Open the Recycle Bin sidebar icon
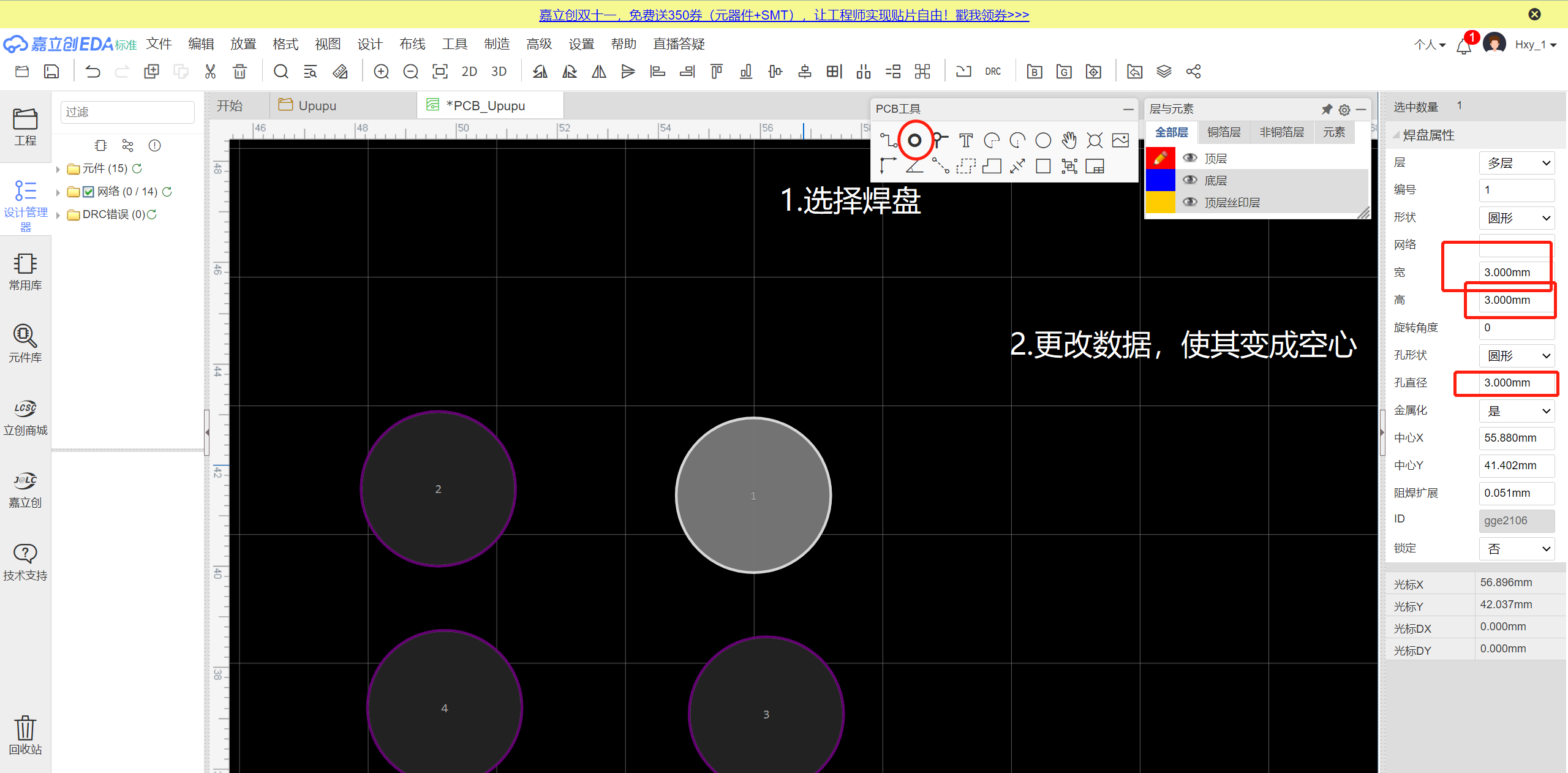Viewport: 1568px width, 773px height. (25, 734)
